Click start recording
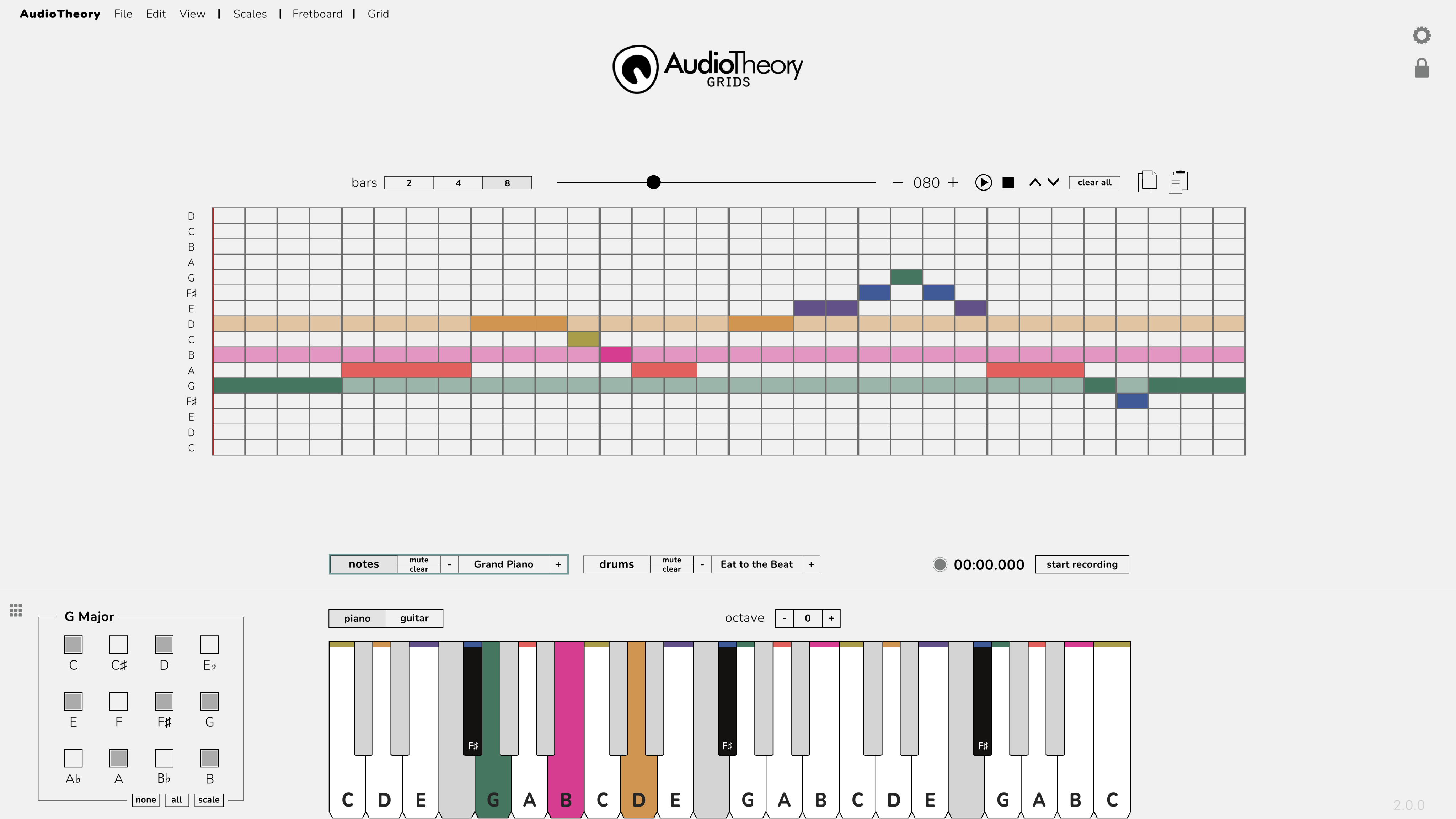The image size is (1456, 819). pyautogui.click(x=1082, y=564)
